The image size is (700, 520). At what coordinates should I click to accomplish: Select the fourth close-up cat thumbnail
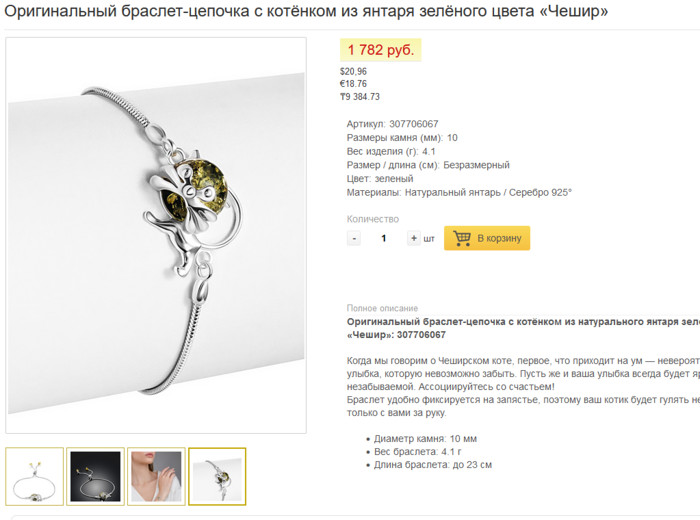pyautogui.click(x=217, y=476)
